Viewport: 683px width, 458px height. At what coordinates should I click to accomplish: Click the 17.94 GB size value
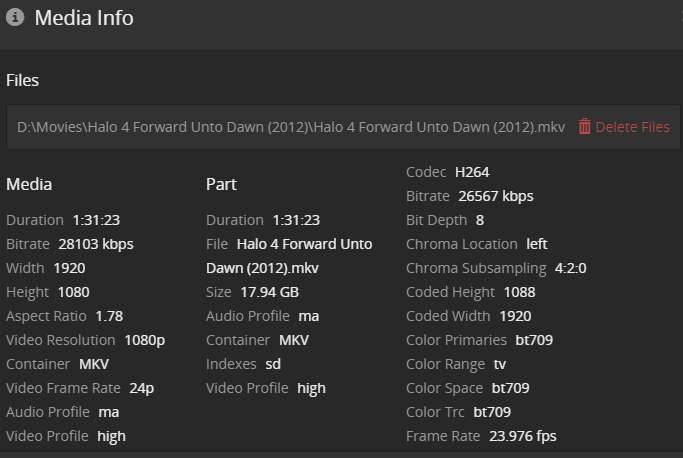click(271, 292)
